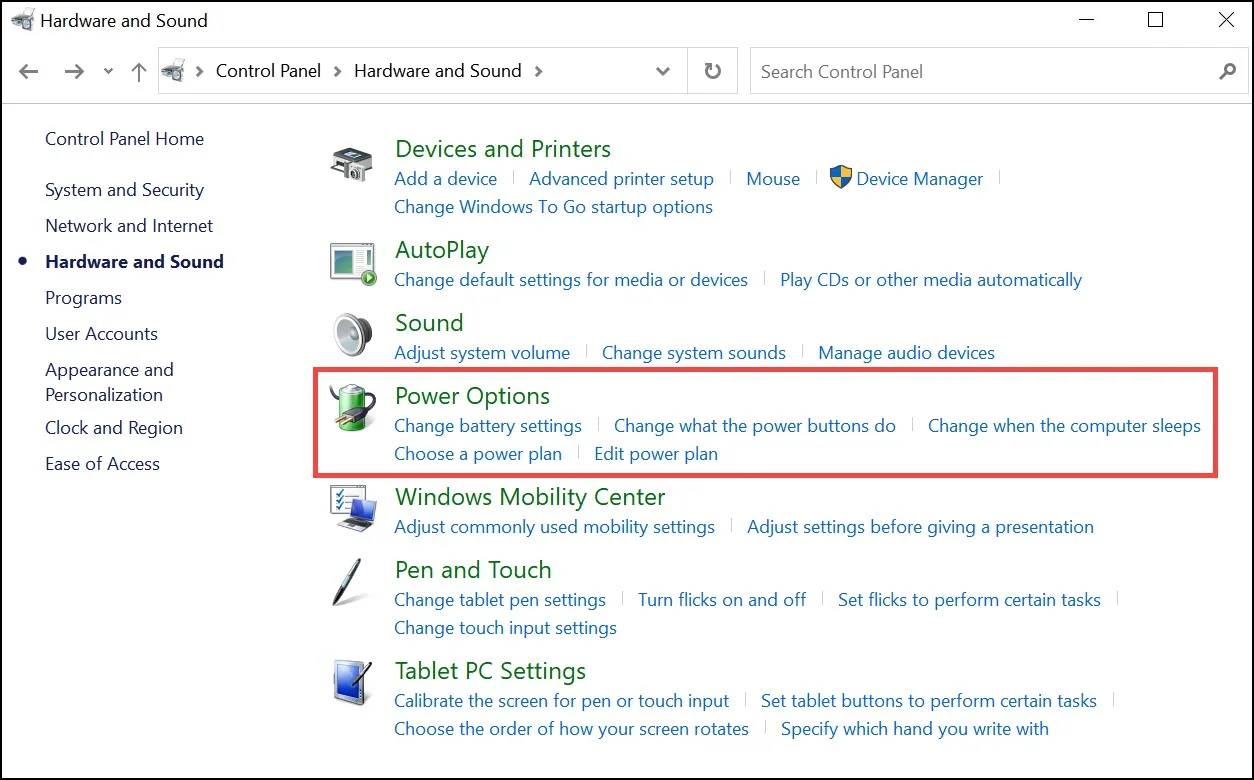1254x780 pixels.
Task: Refresh the Control Panel view
Action: (713, 71)
